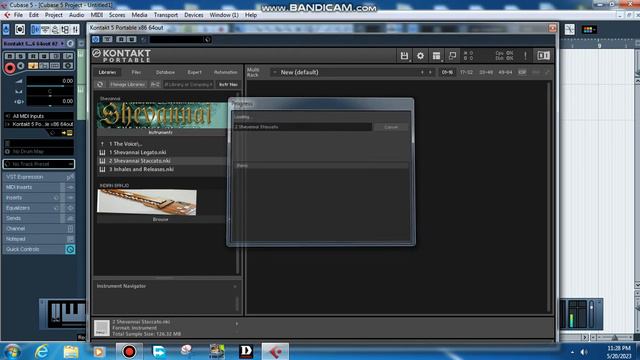This screenshot has height=360, width=640.
Task: Open the MIDI menu
Action: click(x=97, y=15)
